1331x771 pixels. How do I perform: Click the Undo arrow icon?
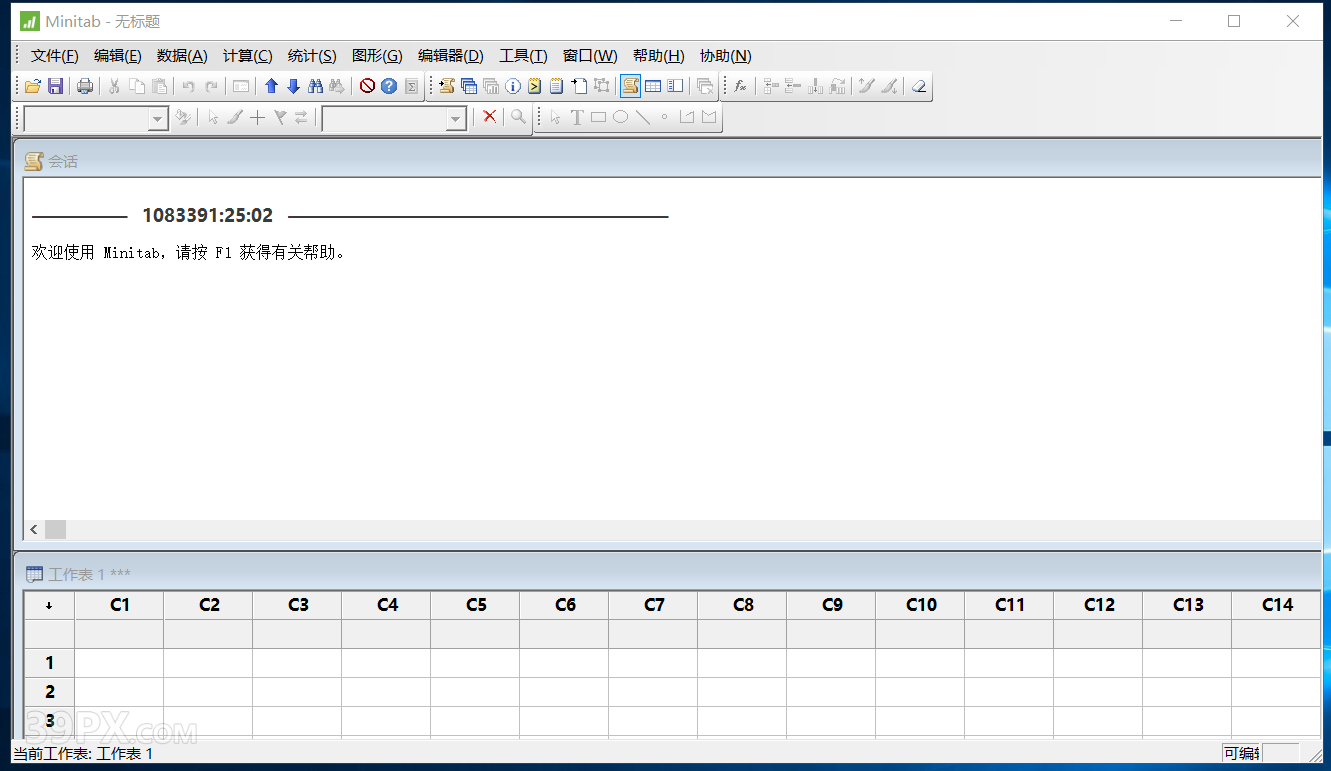pyautogui.click(x=188, y=87)
